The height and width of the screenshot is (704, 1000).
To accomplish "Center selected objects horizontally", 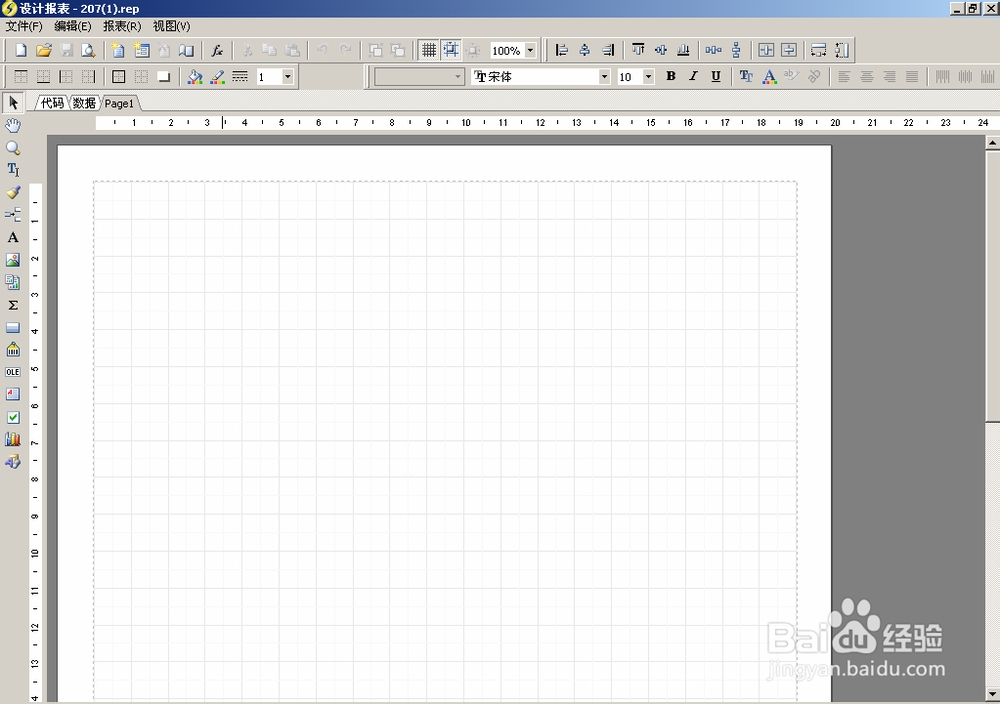I will pyautogui.click(x=584, y=50).
